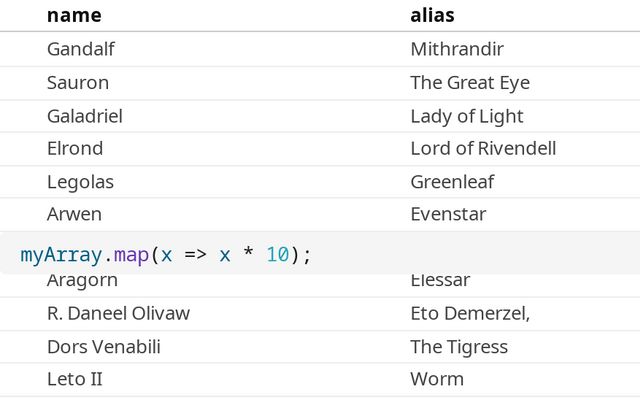The image size is (640, 400).
Task: Select the Greenleaf alias cell
Action: coord(452,182)
